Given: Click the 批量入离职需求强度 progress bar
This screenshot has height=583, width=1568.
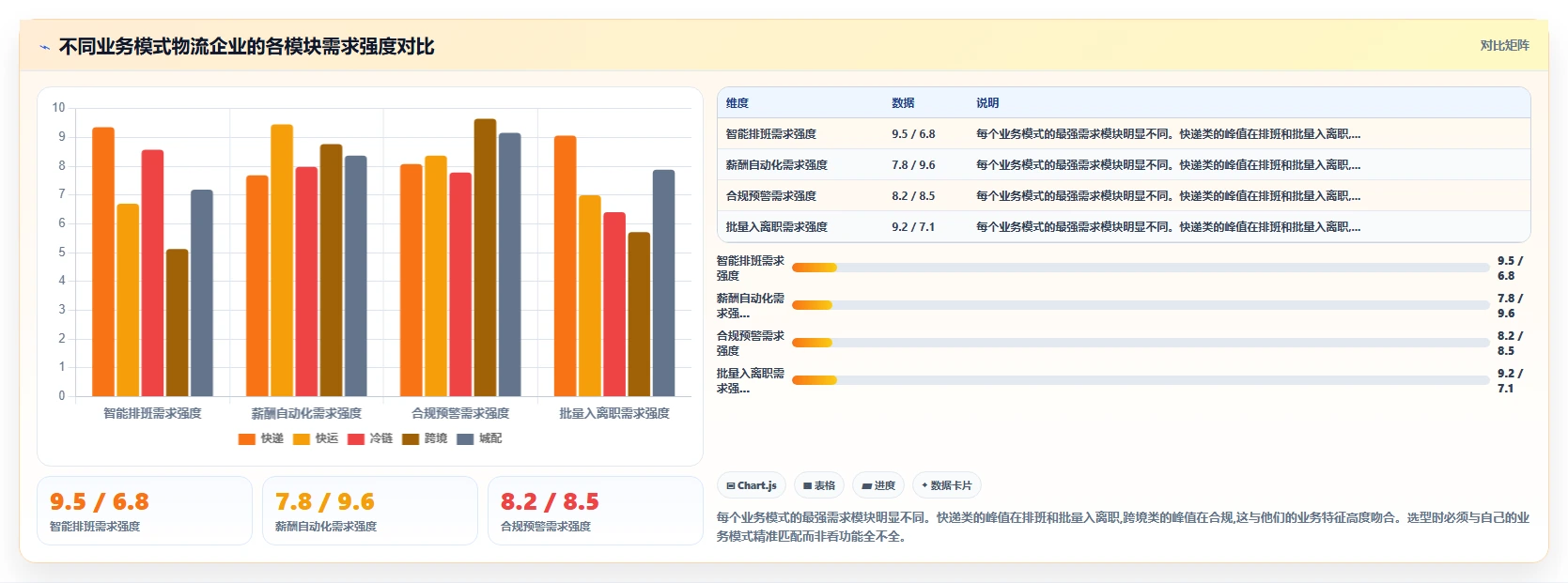Looking at the screenshot, I should [x=1141, y=380].
